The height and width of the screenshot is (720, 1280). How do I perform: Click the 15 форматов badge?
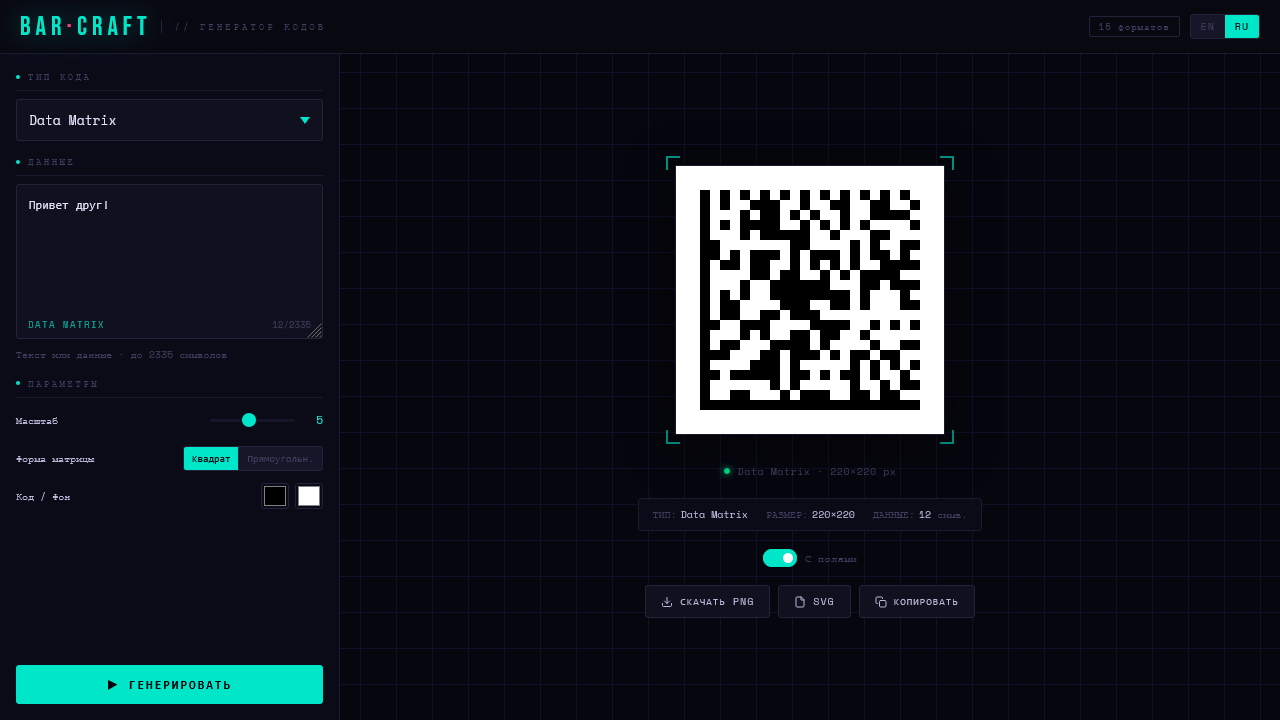click(x=1134, y=27)
